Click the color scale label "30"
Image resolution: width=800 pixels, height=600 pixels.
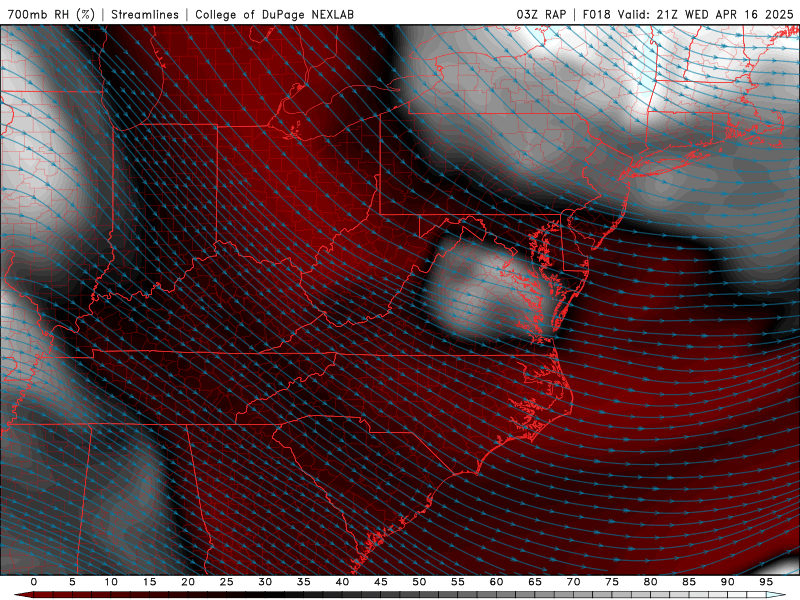pyautogui.click(x=265, y=582)
